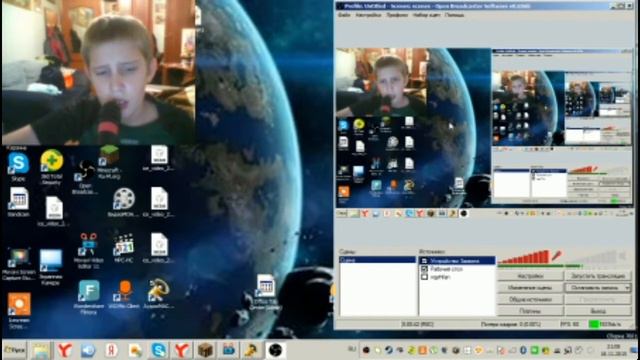This screenshot has height=360, width=640.
Task: Launch Movavi Screen Capture desktop shortcut
Action: tap(18, 264)
